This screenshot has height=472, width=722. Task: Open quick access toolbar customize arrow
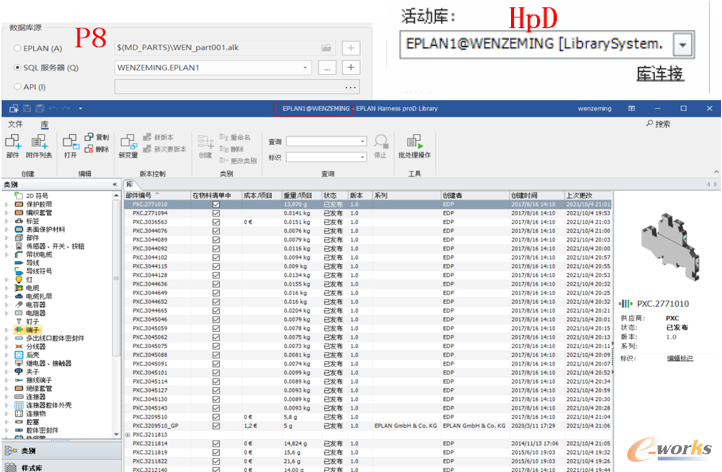80,108
